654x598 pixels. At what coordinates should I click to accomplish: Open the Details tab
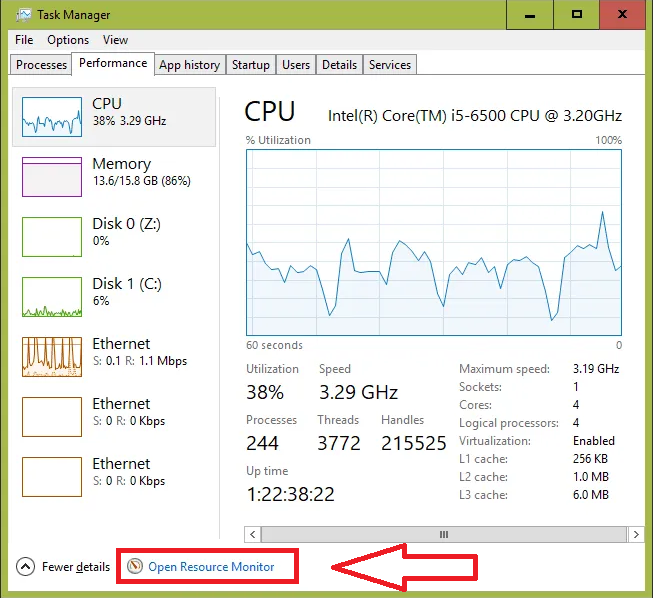click(x=339, y=65)
